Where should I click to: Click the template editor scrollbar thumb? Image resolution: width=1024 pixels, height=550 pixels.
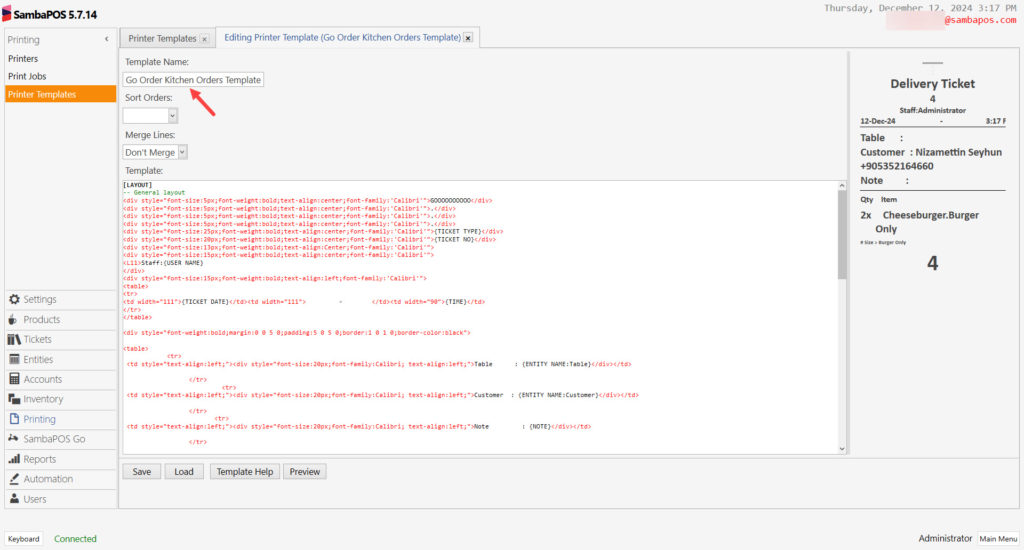pos(842,235)
